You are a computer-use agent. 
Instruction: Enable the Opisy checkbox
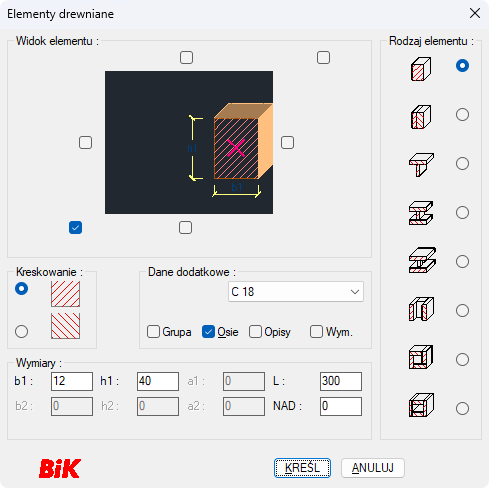255,332
